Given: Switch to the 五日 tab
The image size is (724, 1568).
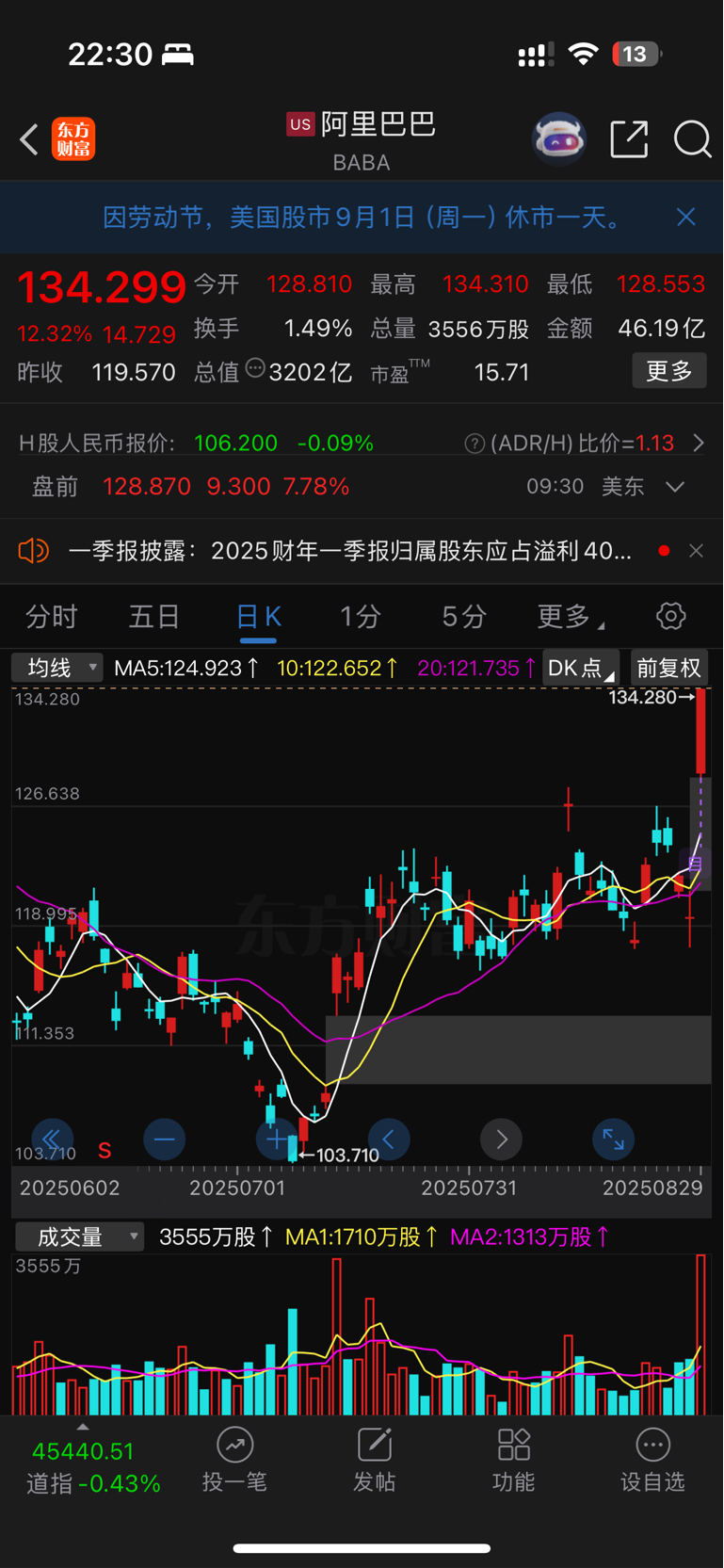Looking at the screenshot, I should point(154,617).
